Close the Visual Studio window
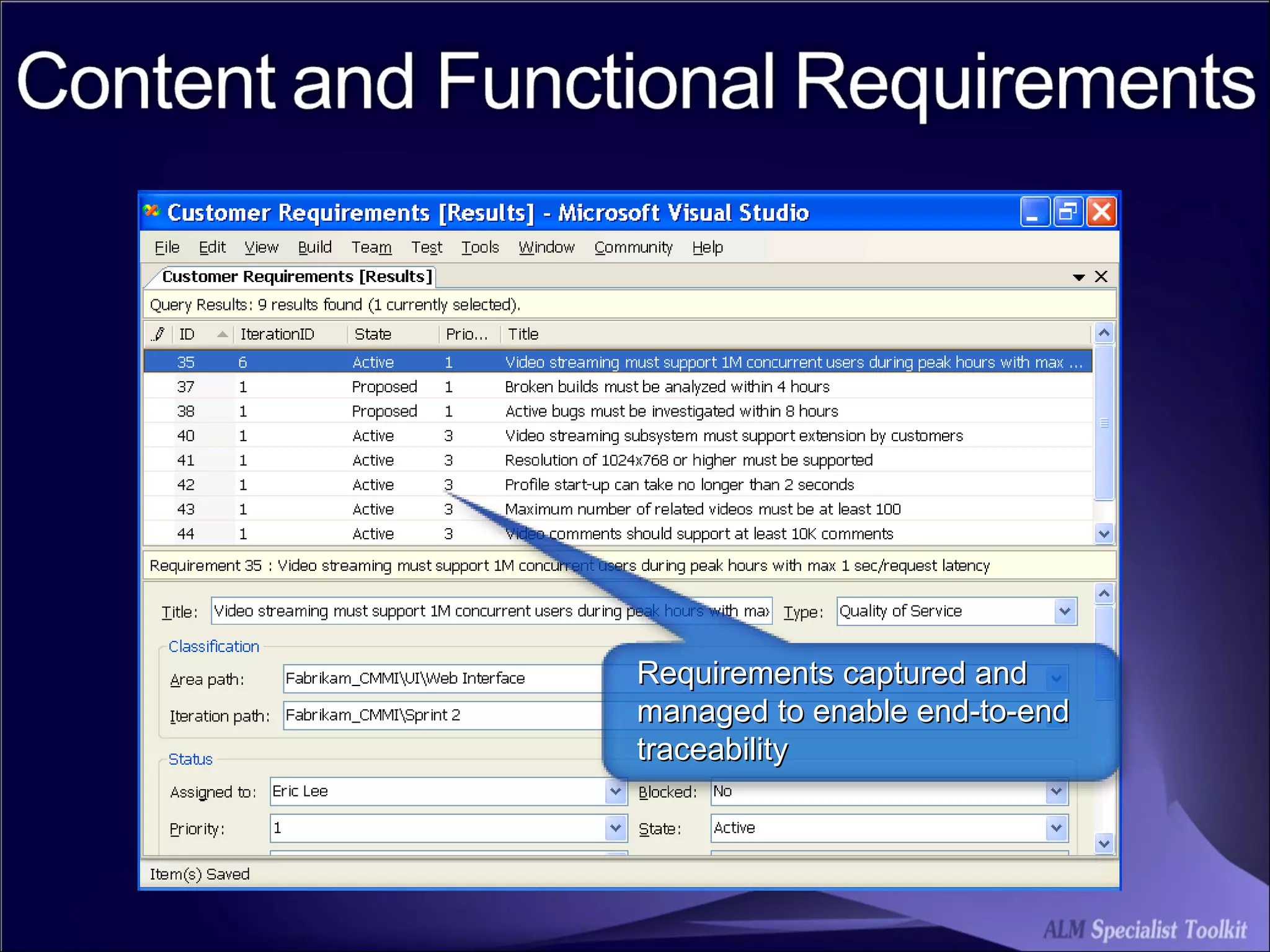 point(1101,212)
